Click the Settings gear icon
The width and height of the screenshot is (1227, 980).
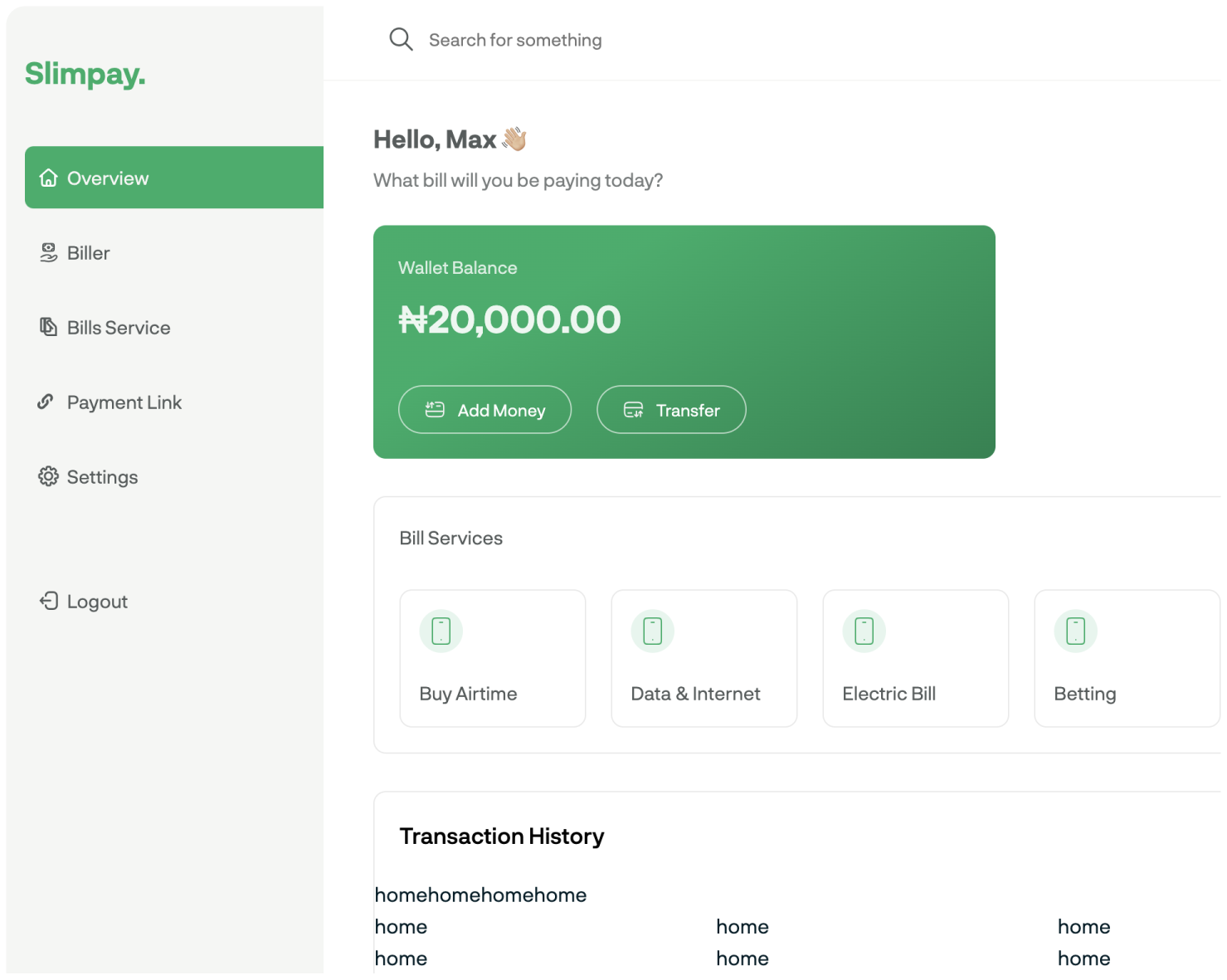49,476
